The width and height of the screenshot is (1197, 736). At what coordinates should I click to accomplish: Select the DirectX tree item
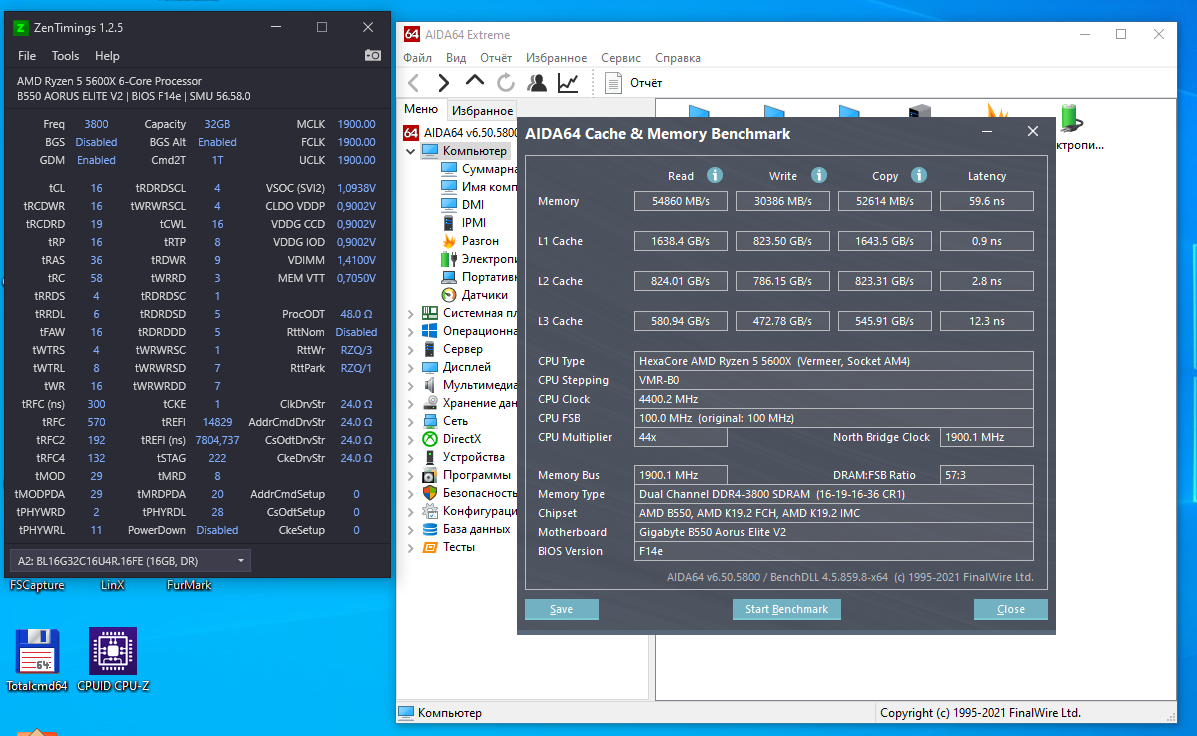pyautogui.click(x=462, y=439)
